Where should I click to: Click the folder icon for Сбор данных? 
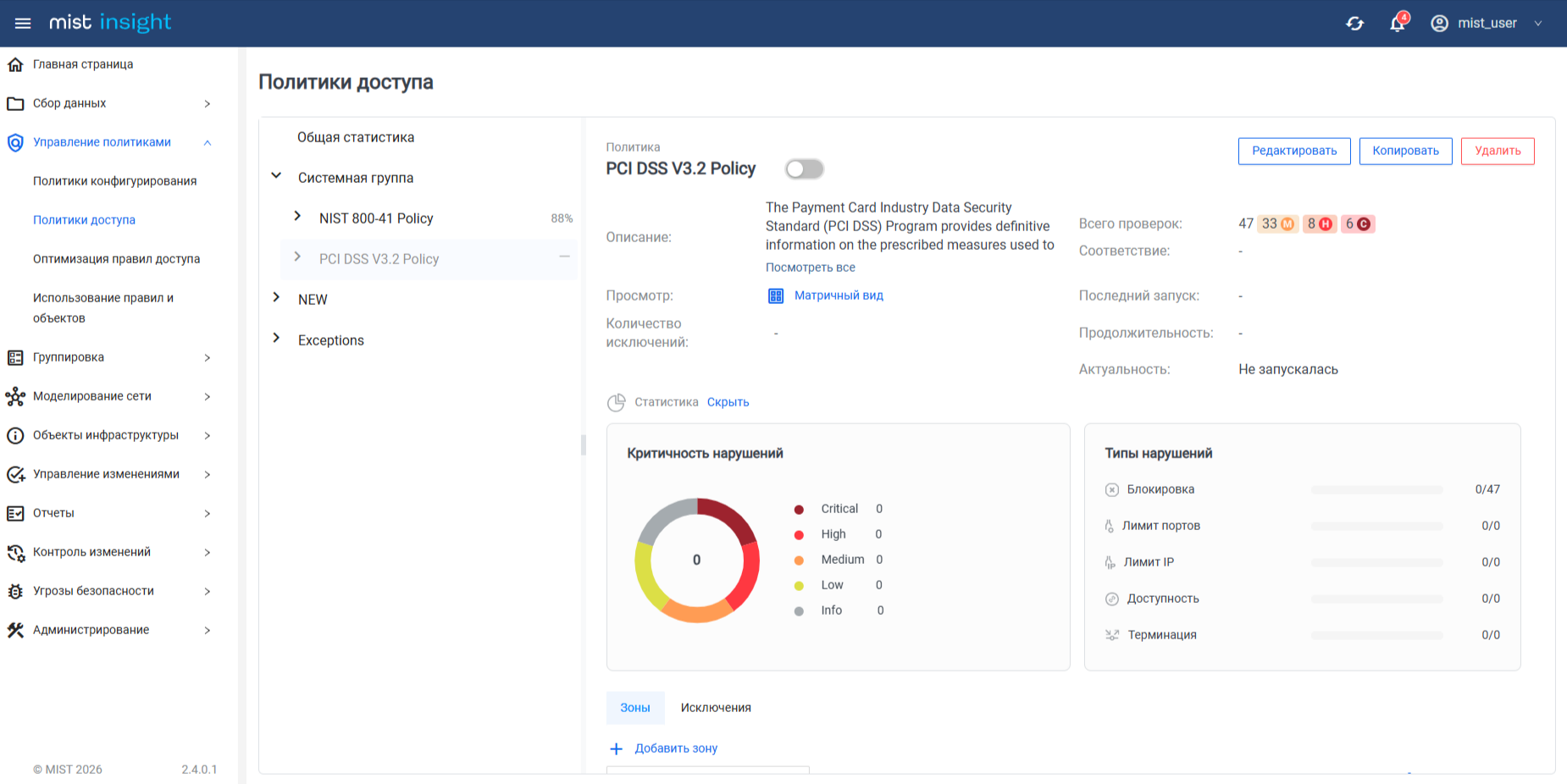[x=15, y=103]
